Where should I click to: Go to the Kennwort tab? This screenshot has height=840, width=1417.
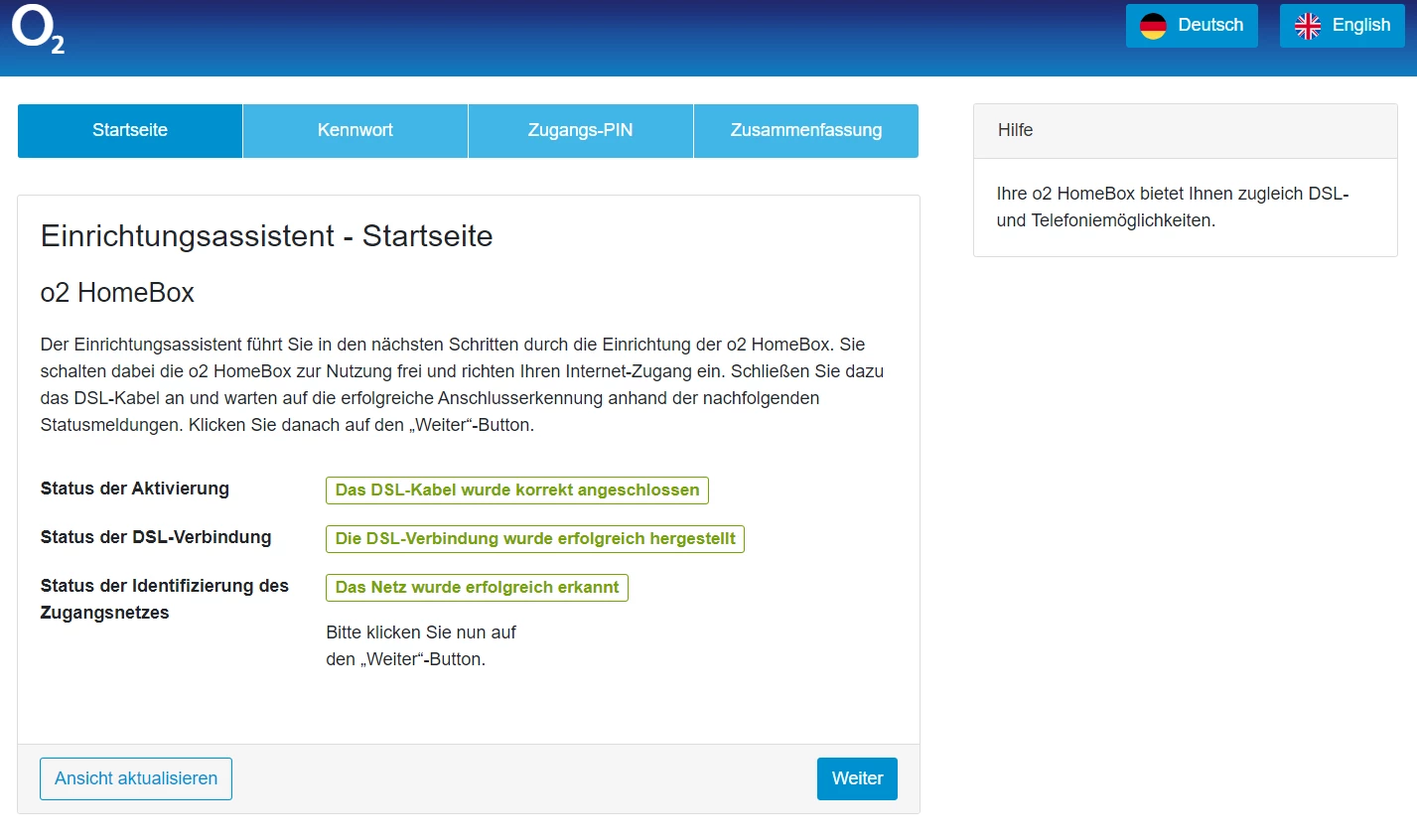[355, 131]
